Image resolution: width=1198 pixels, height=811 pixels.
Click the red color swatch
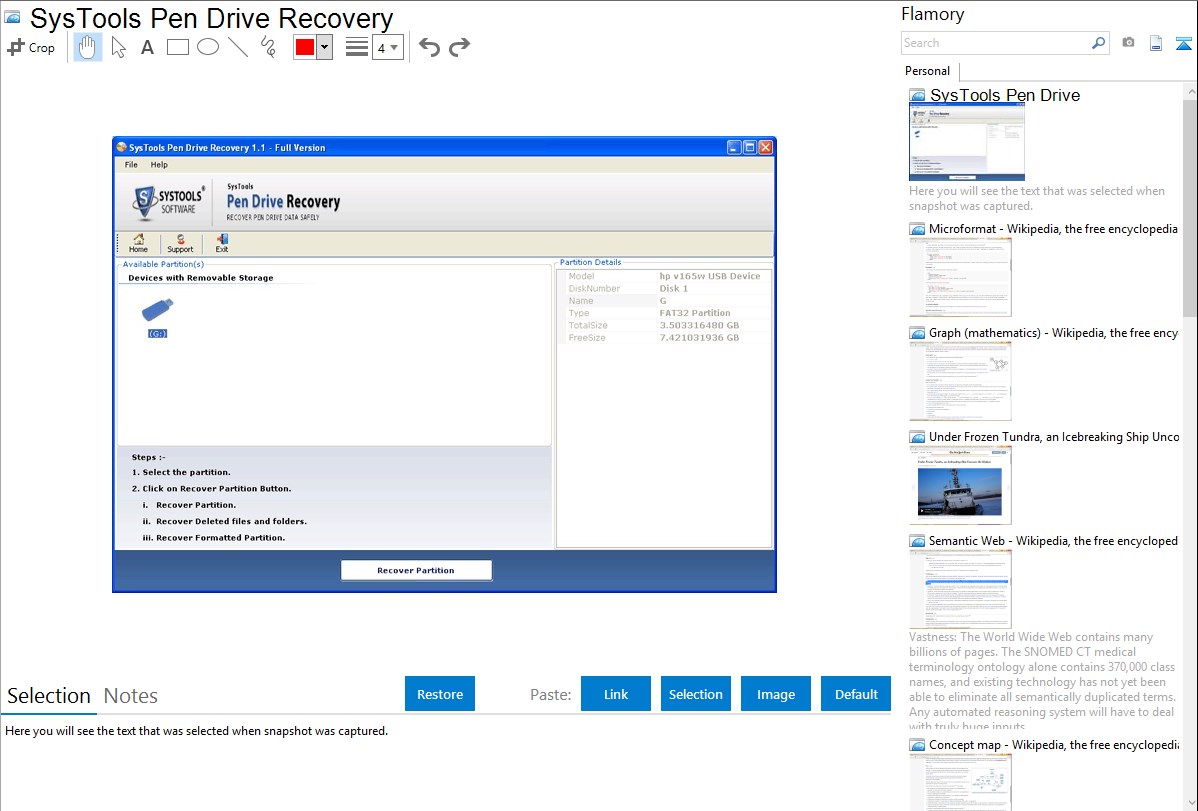point(305,47)
